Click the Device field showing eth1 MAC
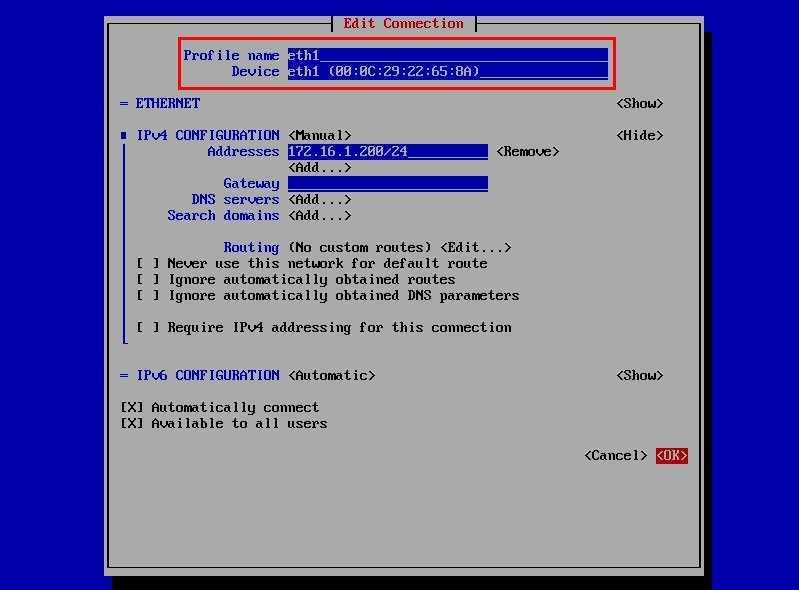 click(x=447, y=71)
